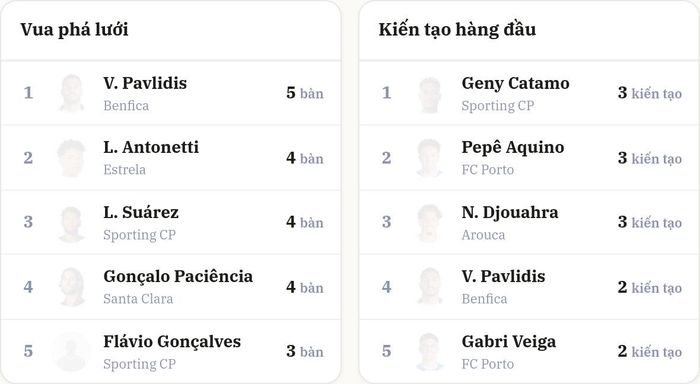
Task: Click Pepê Aquino player photo
Action: coord(430,158)
